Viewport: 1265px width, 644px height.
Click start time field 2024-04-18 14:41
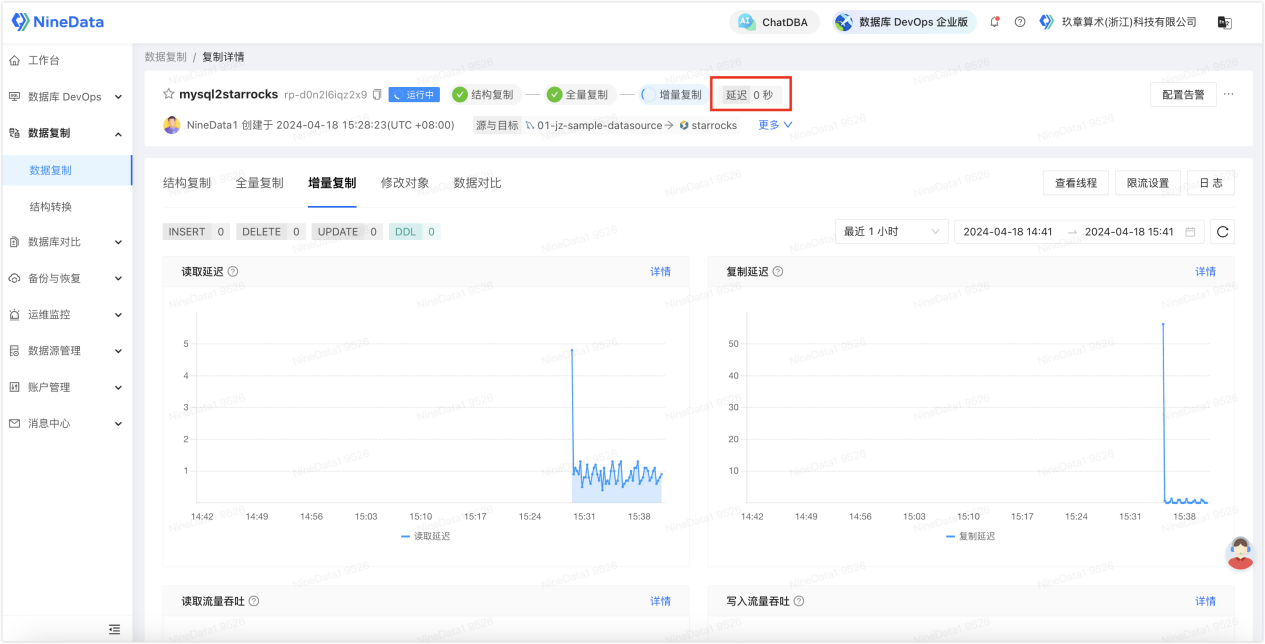(1008, 231)
